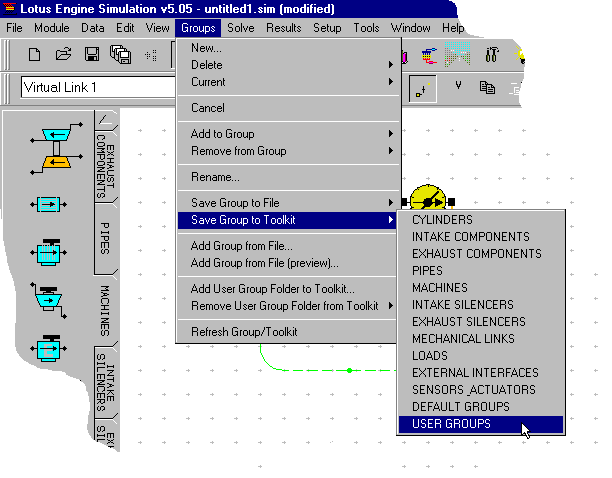The height and width of the screenshot is (478, 612).
Task: Select EXHAUST COMPONENTS in the submenu
Action: click(x=481, y=254)
